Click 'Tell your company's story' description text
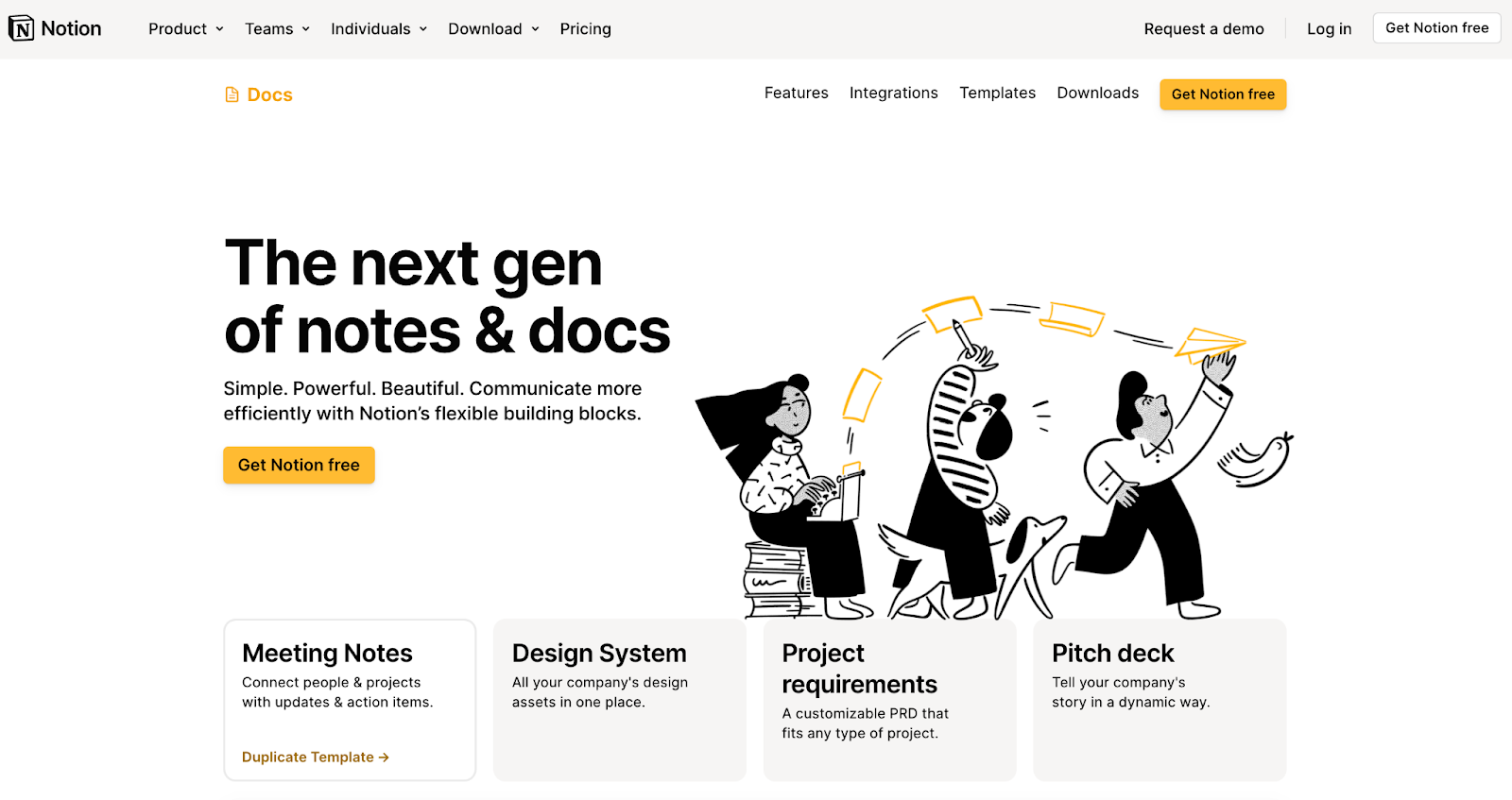This screenshot has width=1512, height=800. coord(1131,692)
